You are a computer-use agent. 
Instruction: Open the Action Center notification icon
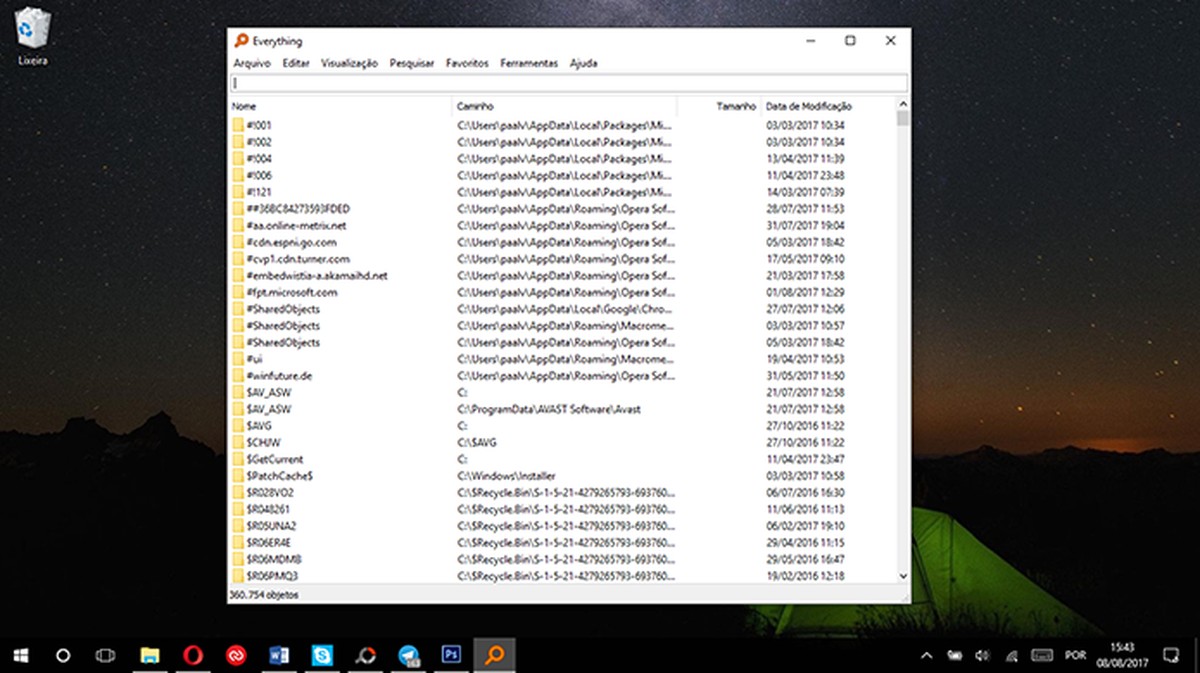[x=1171, y=655]
